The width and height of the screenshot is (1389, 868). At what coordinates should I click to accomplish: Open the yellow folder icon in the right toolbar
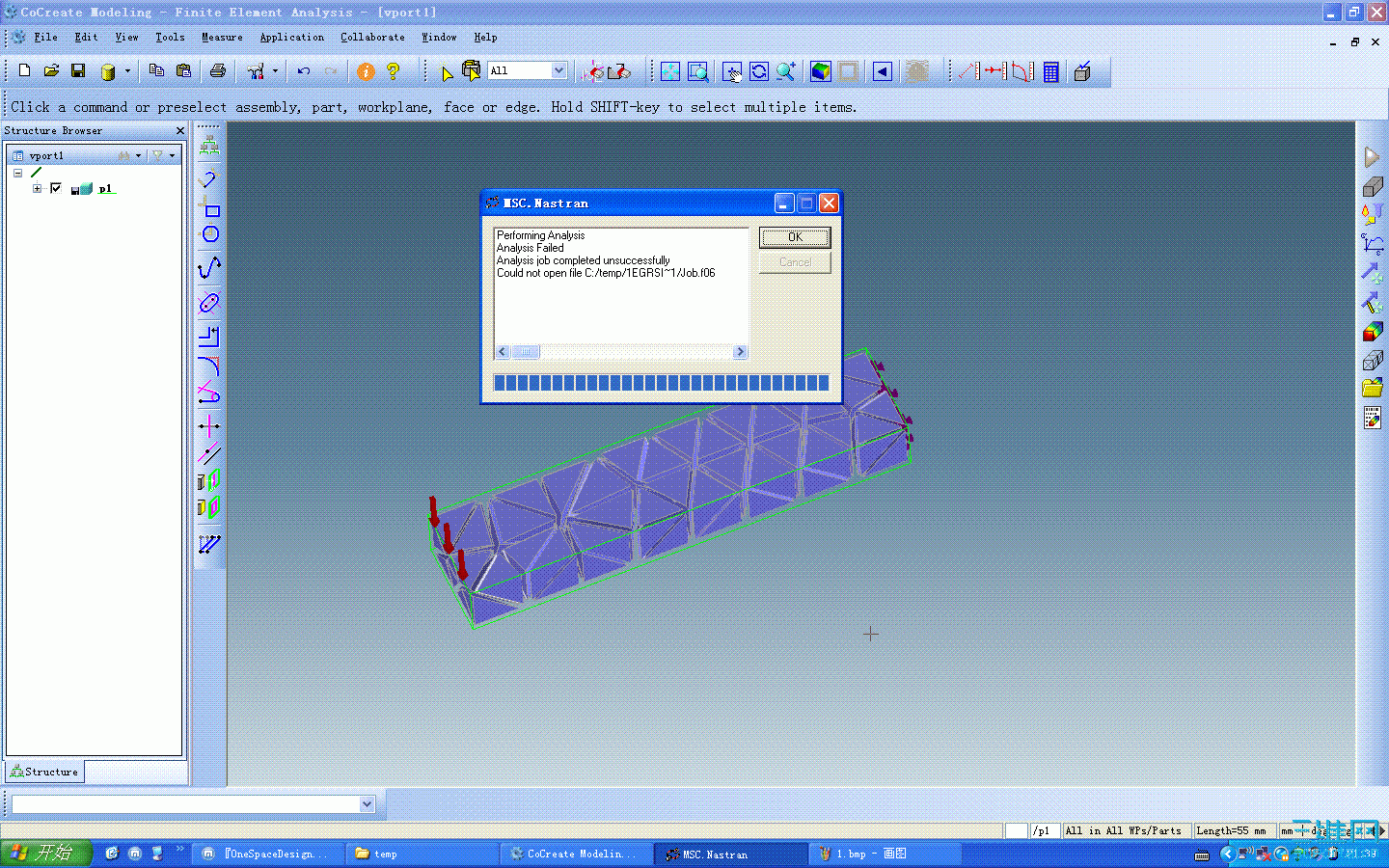[1373, 388]
